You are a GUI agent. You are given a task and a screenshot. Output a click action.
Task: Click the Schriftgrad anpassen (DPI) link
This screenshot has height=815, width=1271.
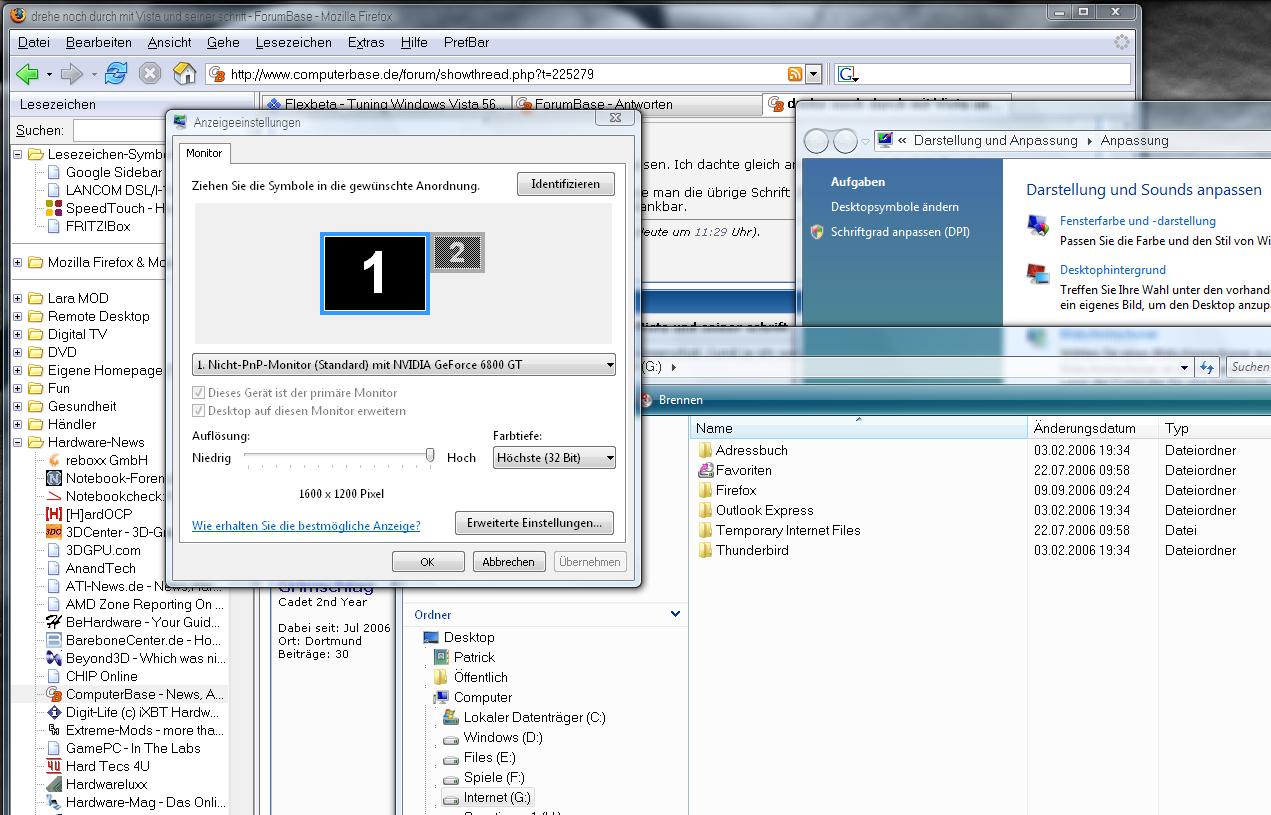(x=900, y=232)
